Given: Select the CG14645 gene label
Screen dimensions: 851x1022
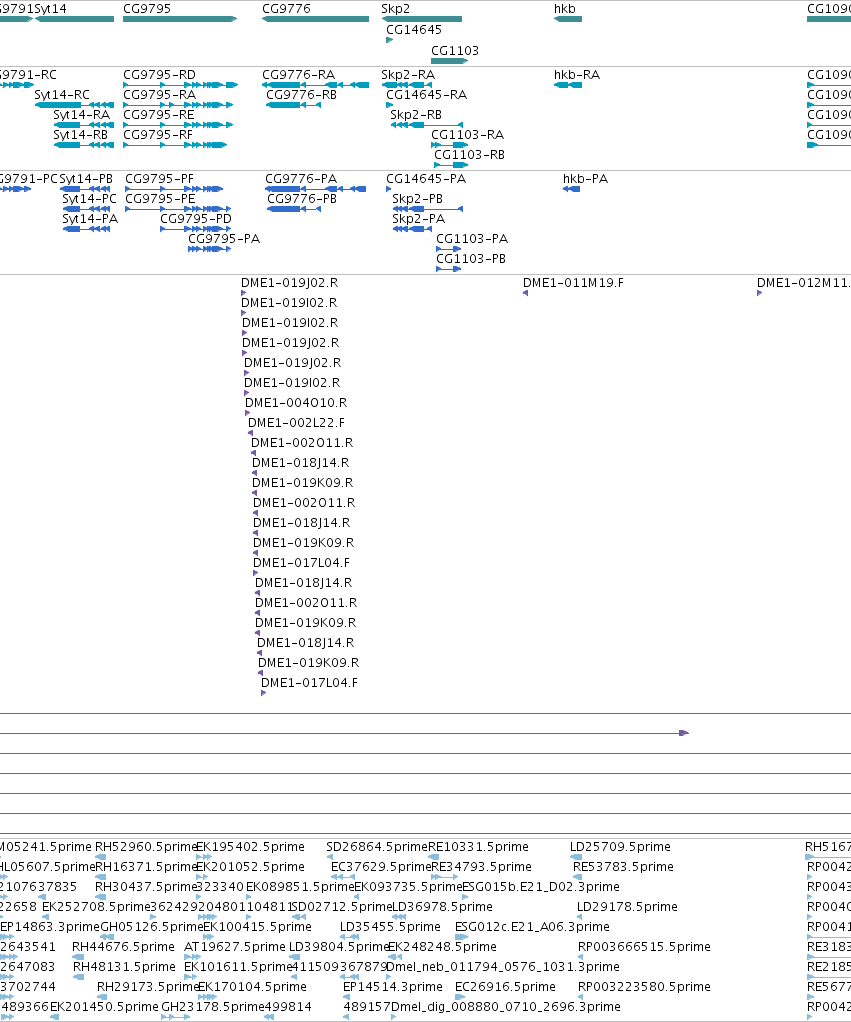Looking at the screenshot, I should coord(414,29).
